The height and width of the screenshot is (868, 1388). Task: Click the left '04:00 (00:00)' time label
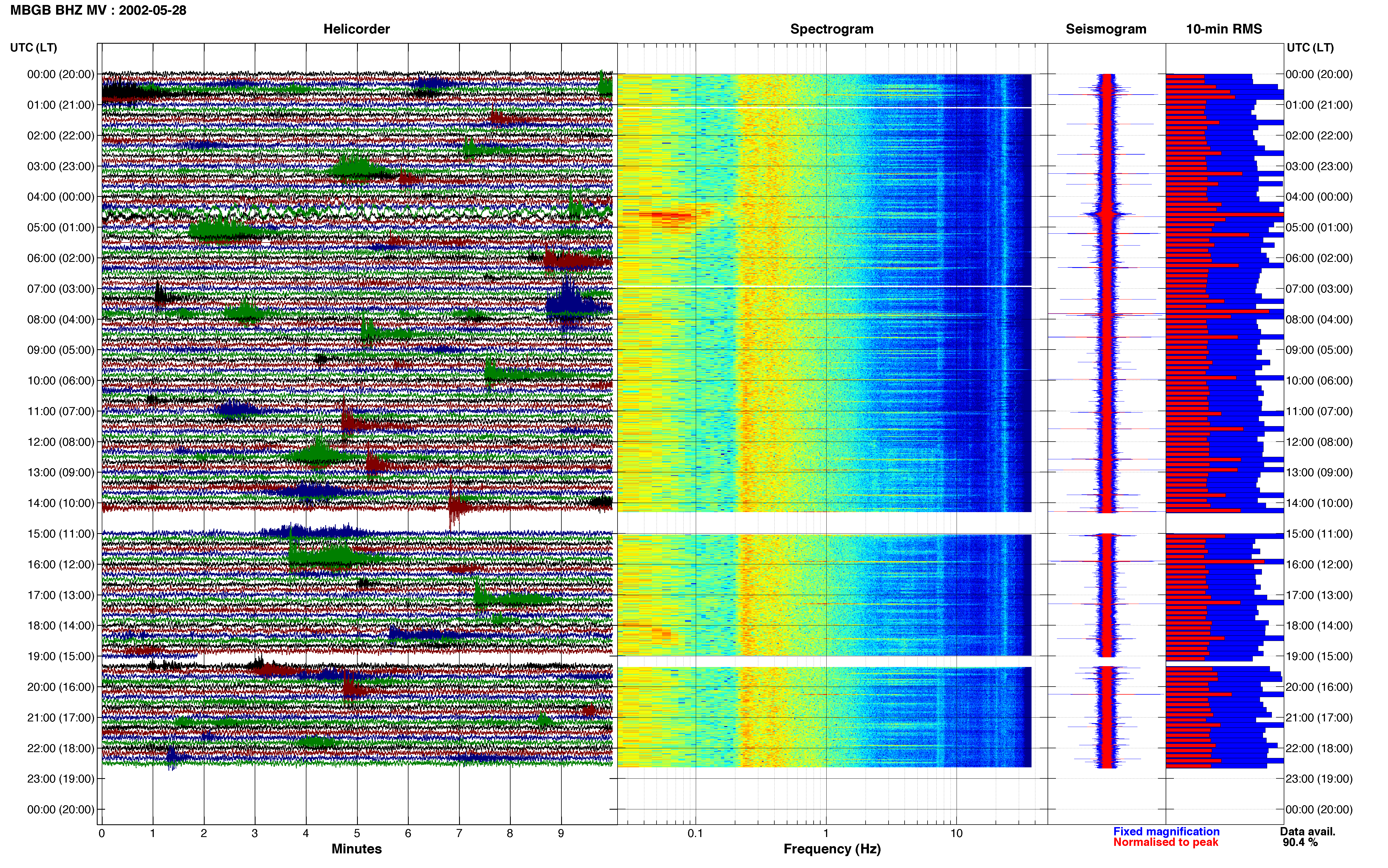pyautogui.click(x=61, y=197)
